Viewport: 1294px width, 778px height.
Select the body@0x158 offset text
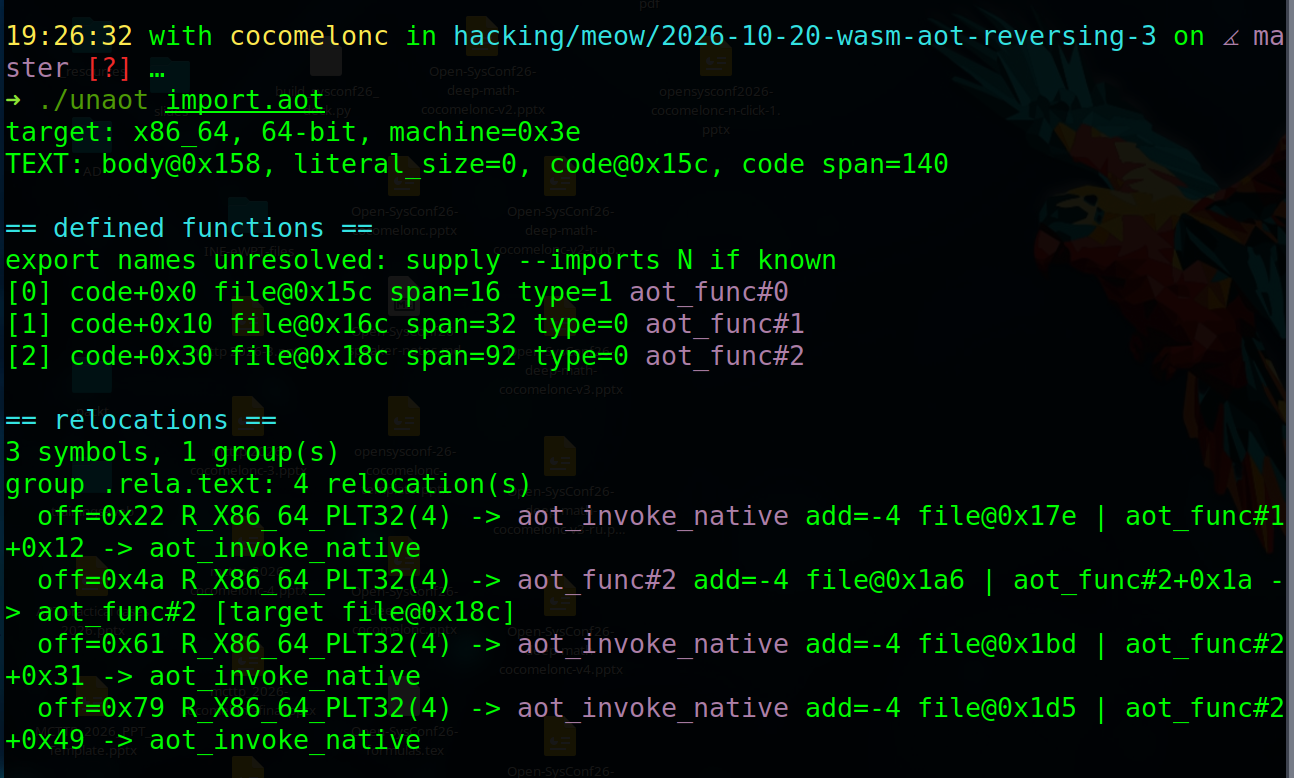[x=181, y=164]
